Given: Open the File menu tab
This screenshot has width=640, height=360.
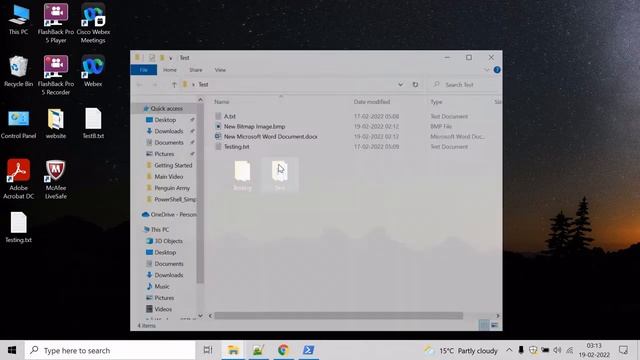Looking at the screenshot, I should coord(144,70).
